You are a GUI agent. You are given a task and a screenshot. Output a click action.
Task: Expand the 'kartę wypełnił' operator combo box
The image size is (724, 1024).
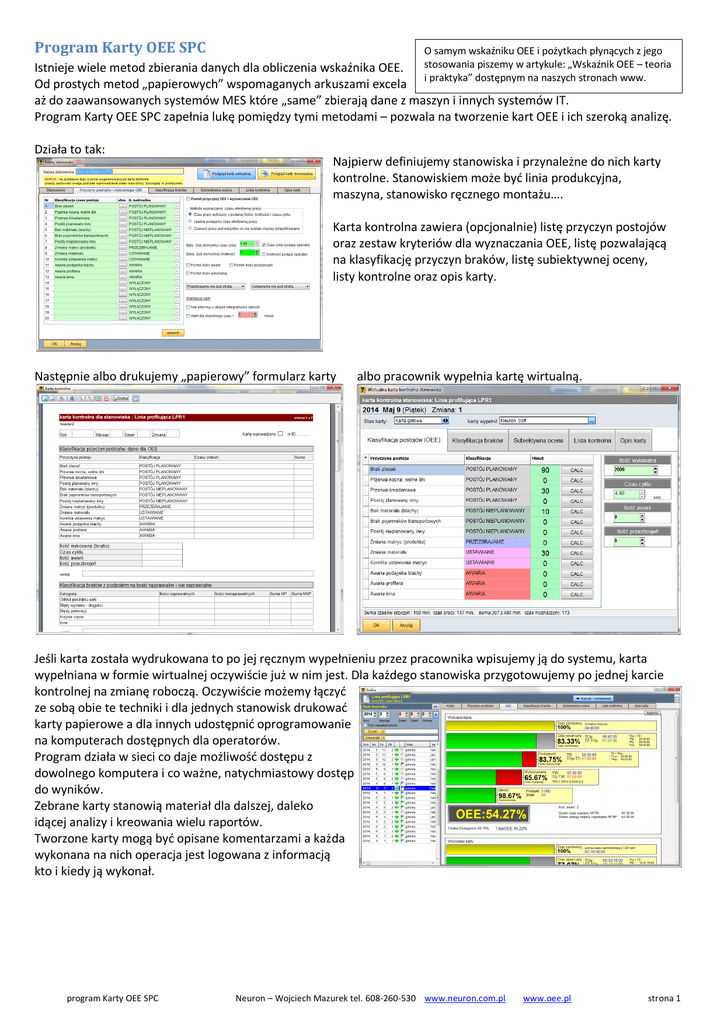[591, 421]
